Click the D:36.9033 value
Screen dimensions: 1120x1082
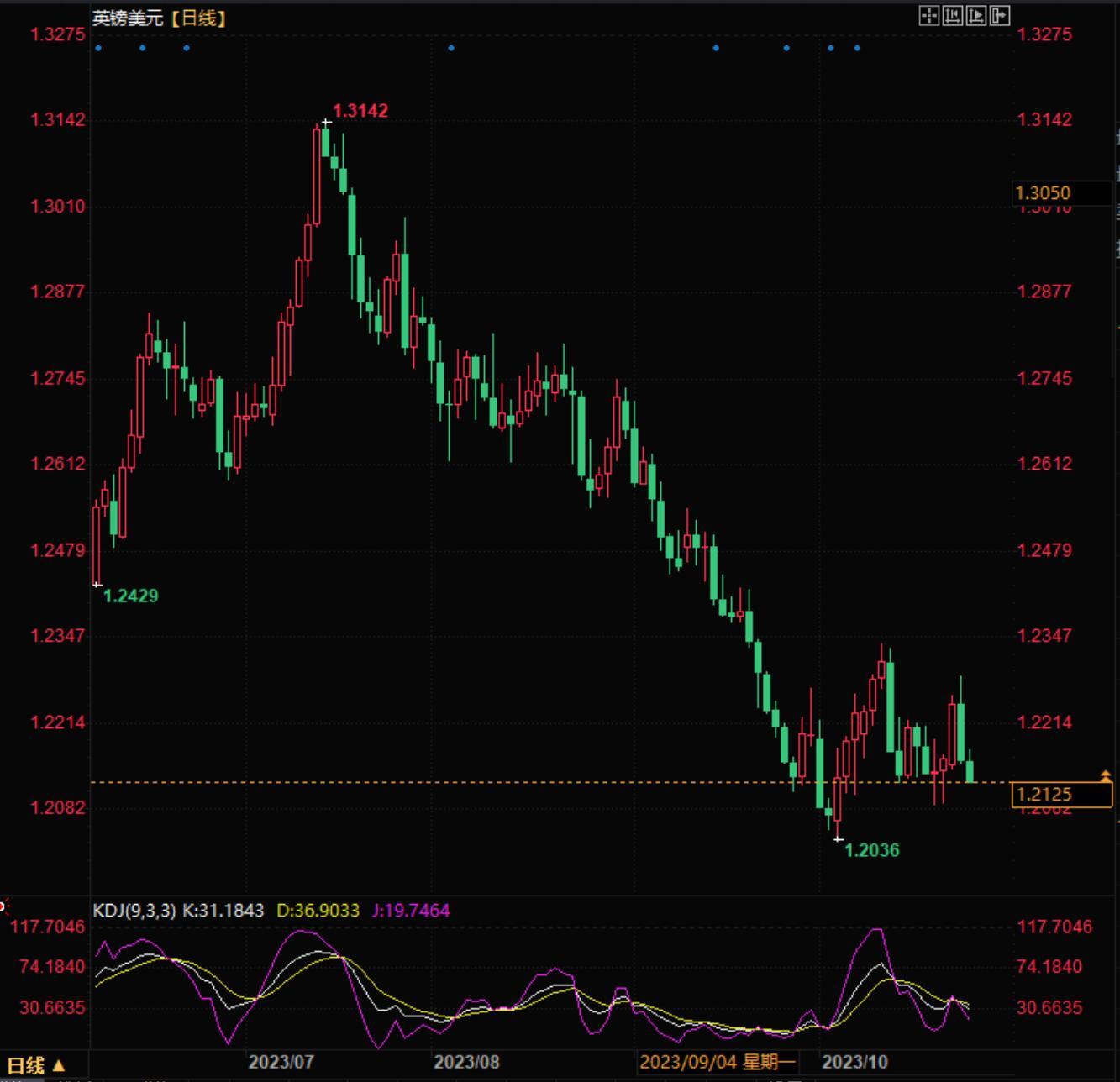coord(318,911)
